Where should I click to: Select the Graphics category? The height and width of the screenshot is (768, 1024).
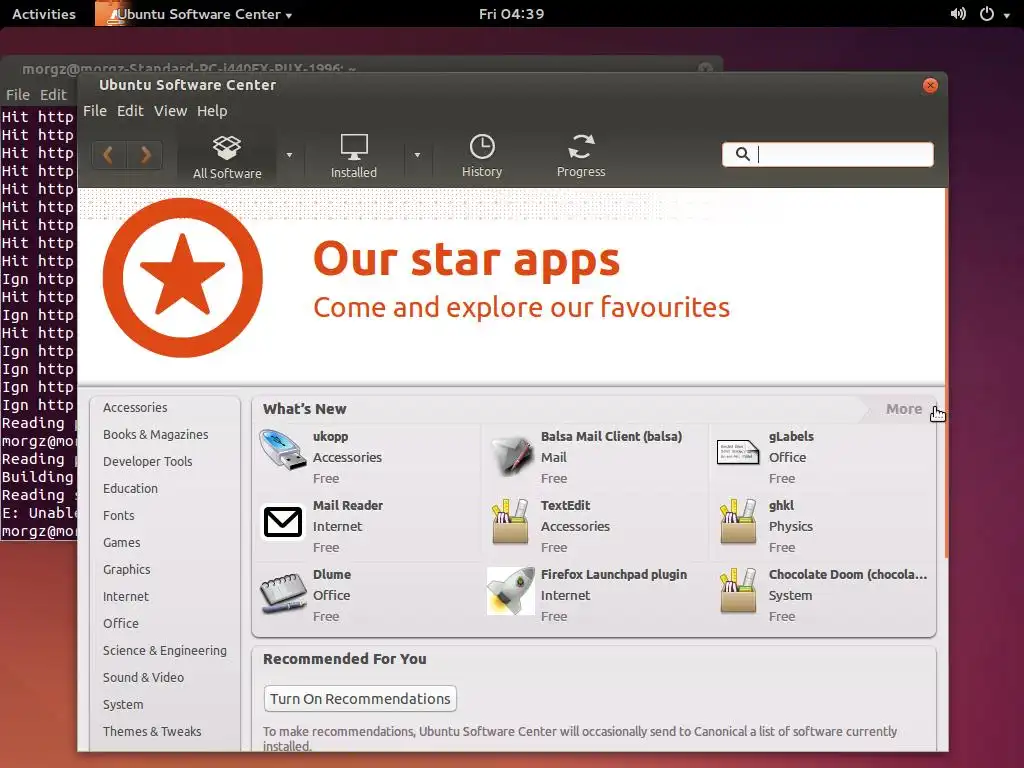[127, 569]
